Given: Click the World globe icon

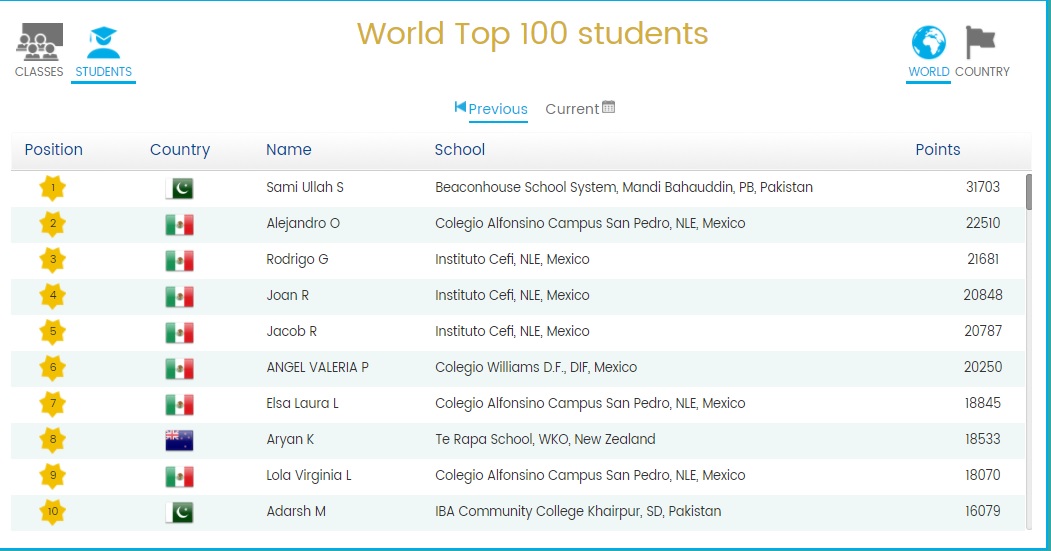Looking at the screenshot, I should click(928, 42).
